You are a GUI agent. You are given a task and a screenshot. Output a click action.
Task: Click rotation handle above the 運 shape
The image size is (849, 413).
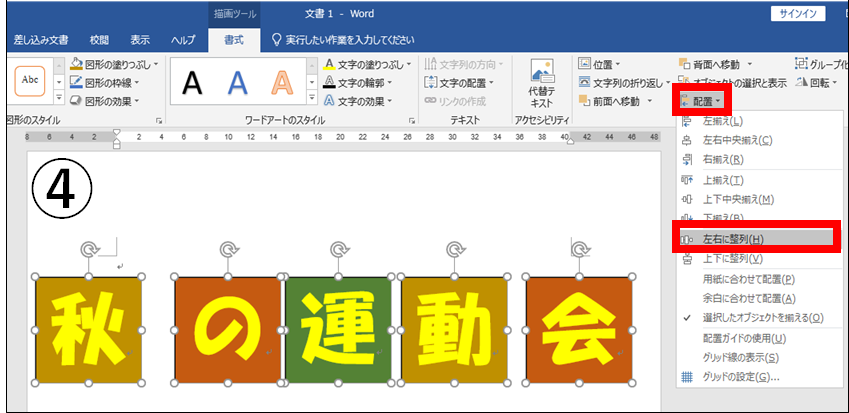[x=340, y=248]
